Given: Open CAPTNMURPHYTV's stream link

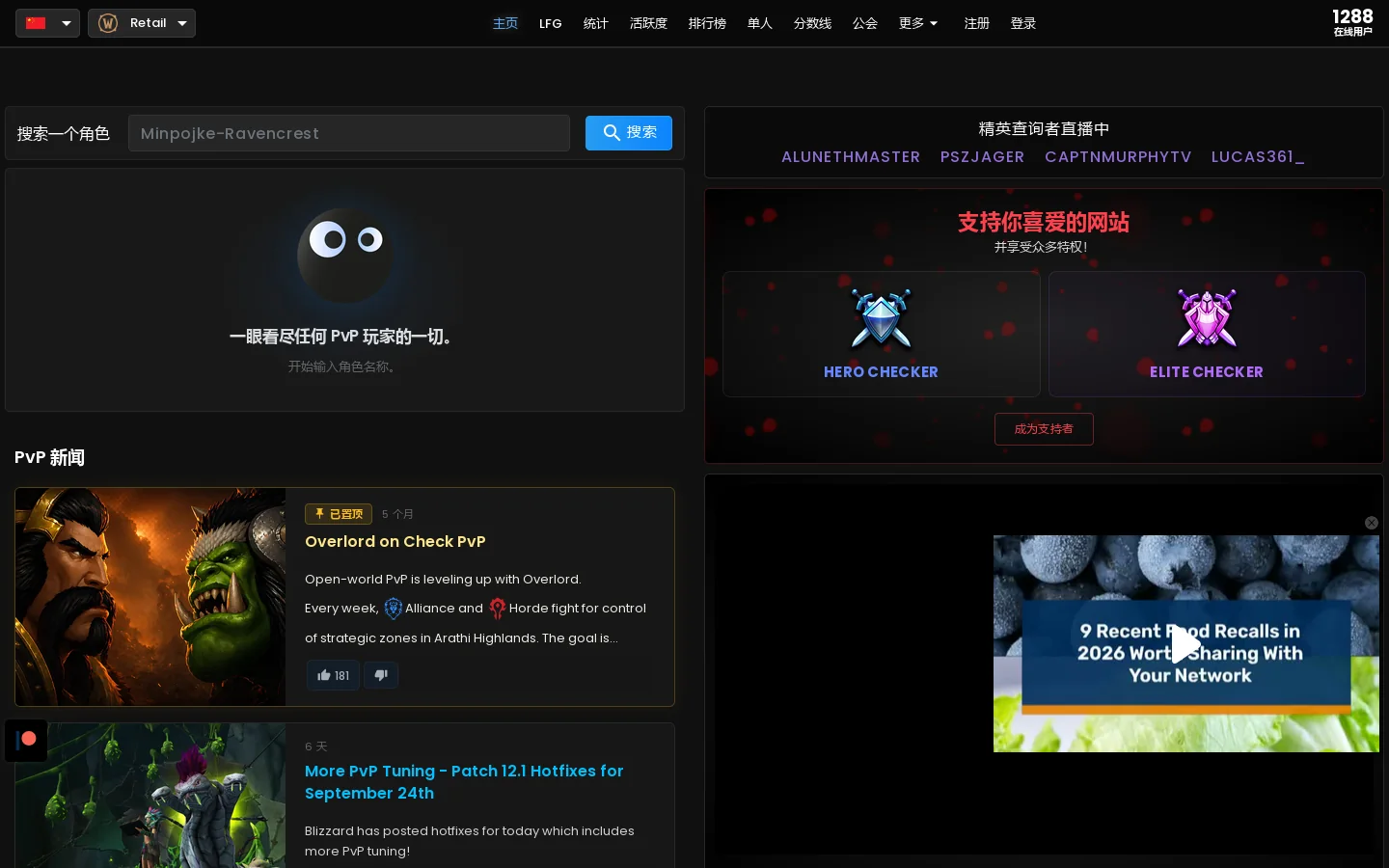Looking at the screenshot, I should click(1118, 157).
